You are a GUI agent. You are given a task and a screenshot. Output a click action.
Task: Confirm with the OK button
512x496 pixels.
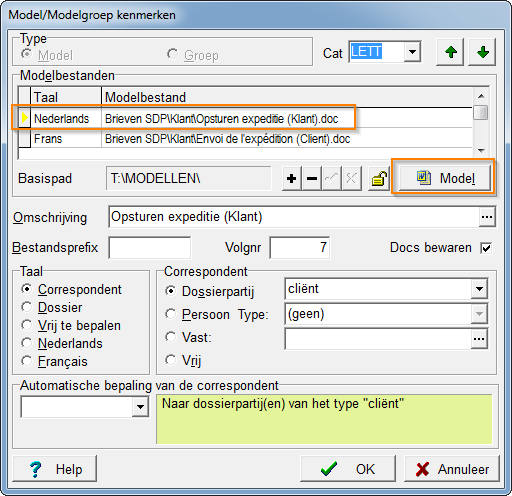tap(348, 469)
